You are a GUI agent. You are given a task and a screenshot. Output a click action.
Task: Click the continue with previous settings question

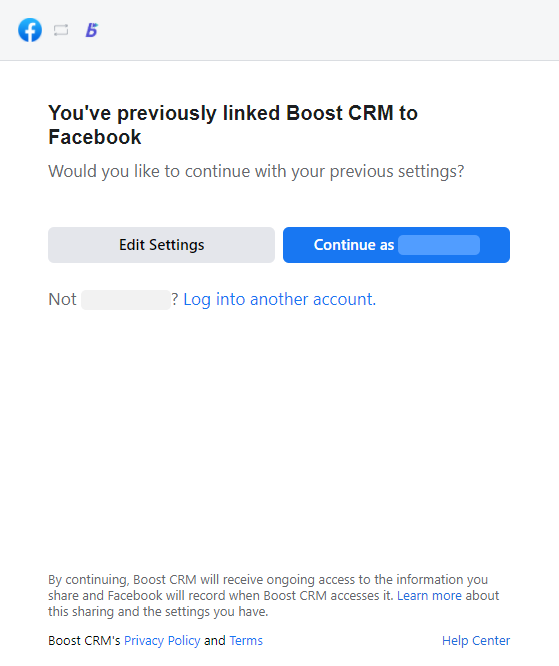256,171
